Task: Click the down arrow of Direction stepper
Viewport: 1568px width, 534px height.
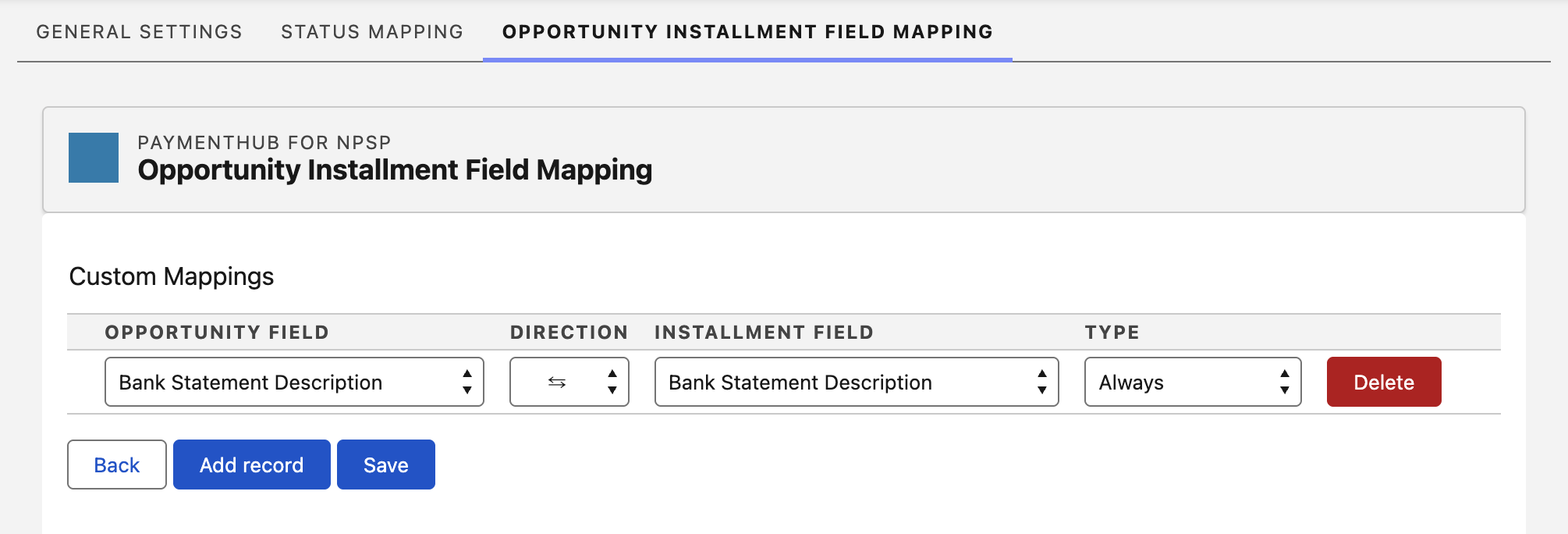Action: [612, 390]
